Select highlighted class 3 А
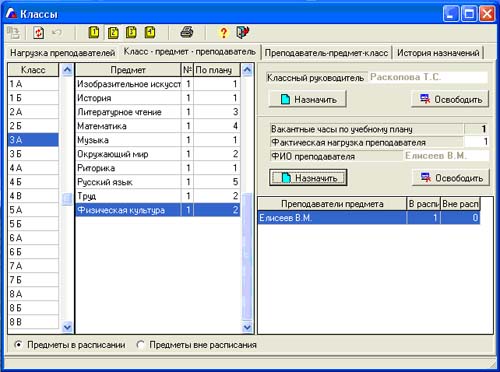 point(33,140)
